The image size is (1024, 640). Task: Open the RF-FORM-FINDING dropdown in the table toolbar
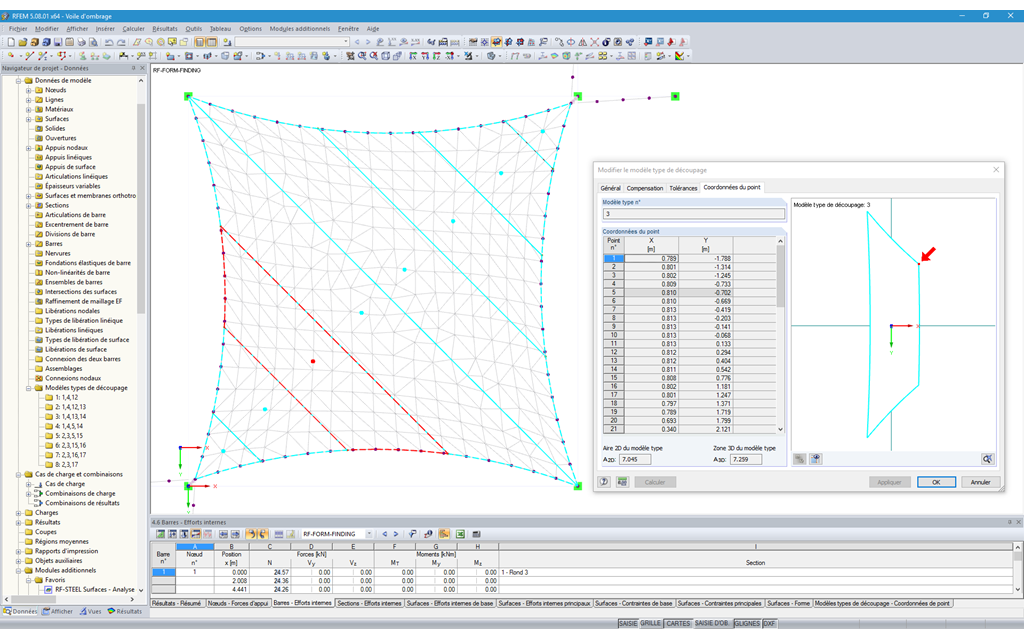coord(370,534)
